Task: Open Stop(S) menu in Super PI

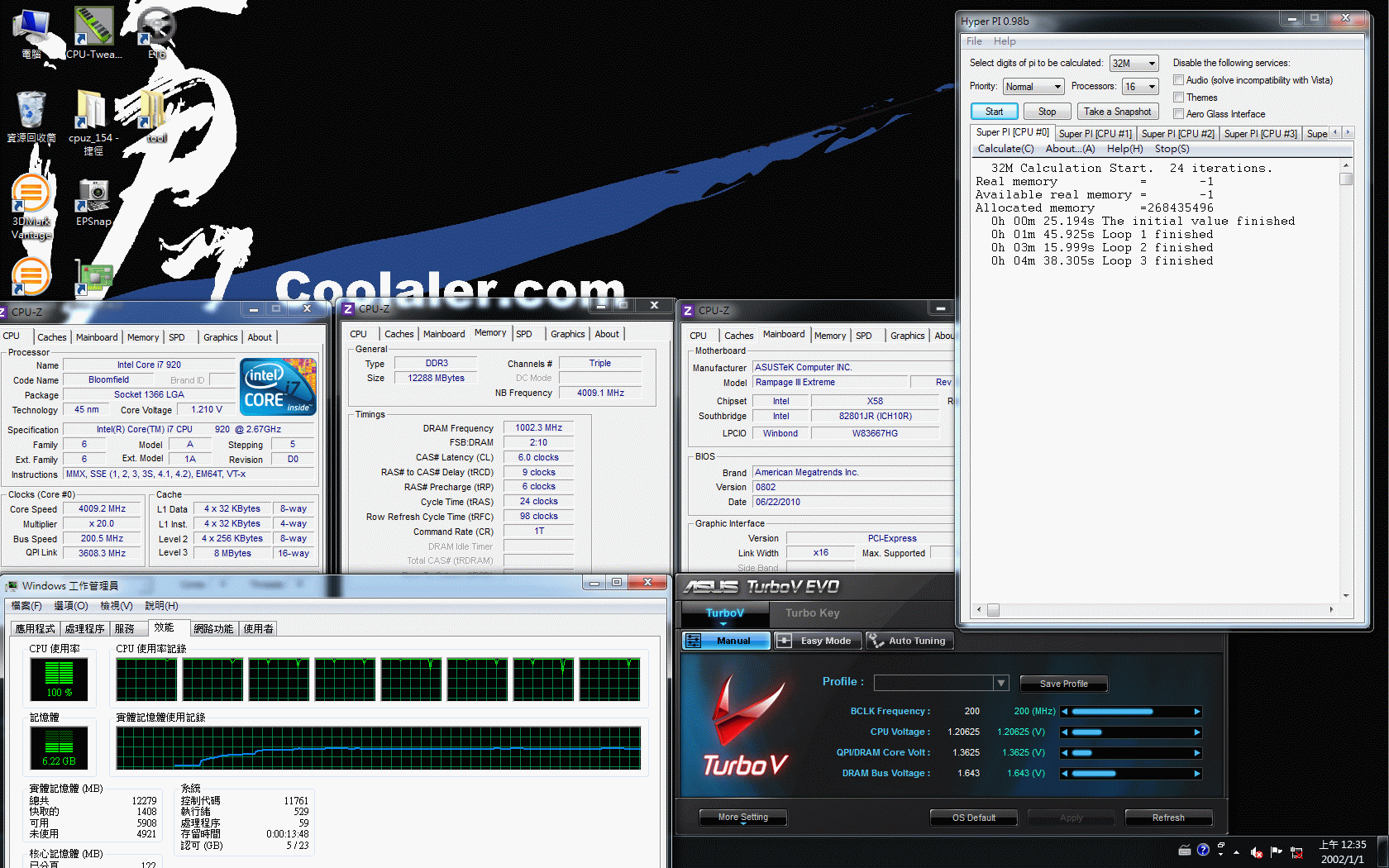Action: pos(1172,149)
